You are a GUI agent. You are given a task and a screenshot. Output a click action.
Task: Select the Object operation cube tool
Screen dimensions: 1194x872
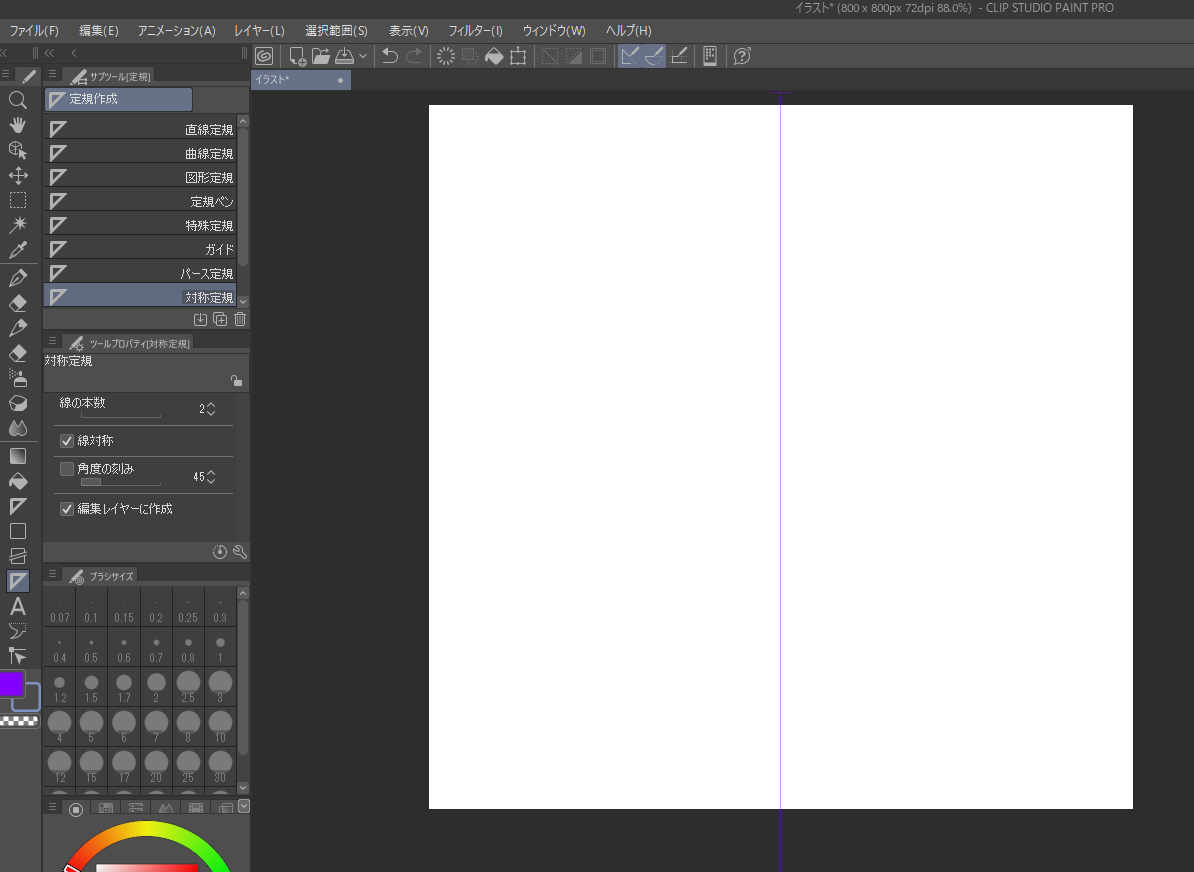pos(18,150)
